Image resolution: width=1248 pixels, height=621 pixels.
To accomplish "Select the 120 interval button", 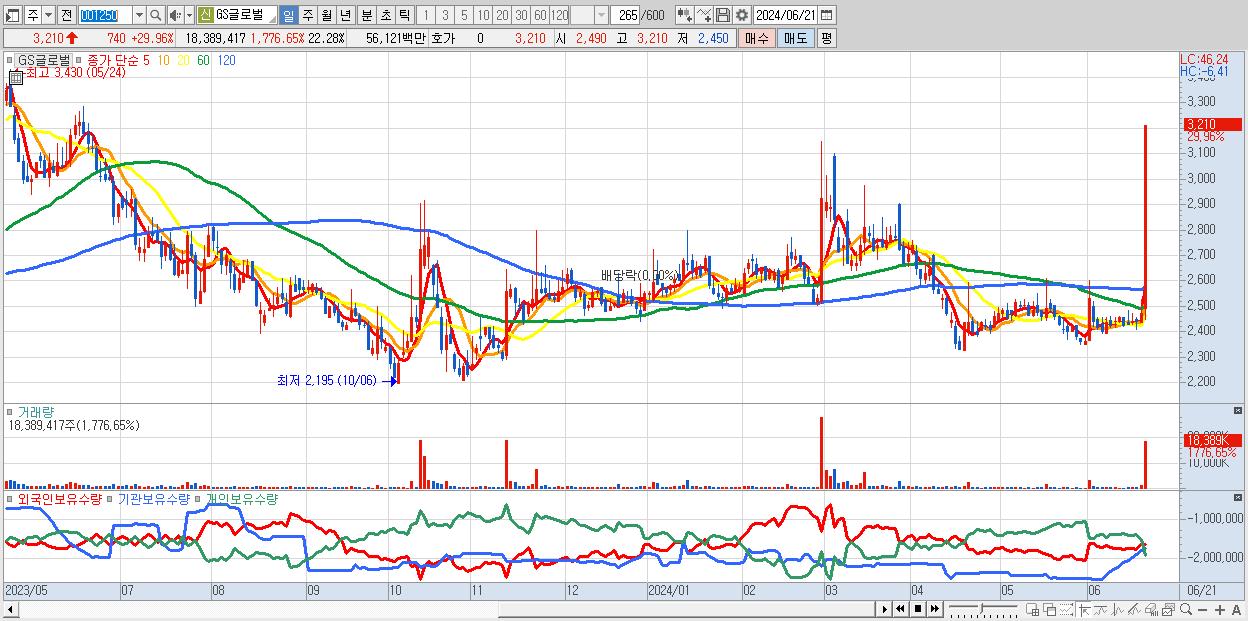I will (560, 15).
